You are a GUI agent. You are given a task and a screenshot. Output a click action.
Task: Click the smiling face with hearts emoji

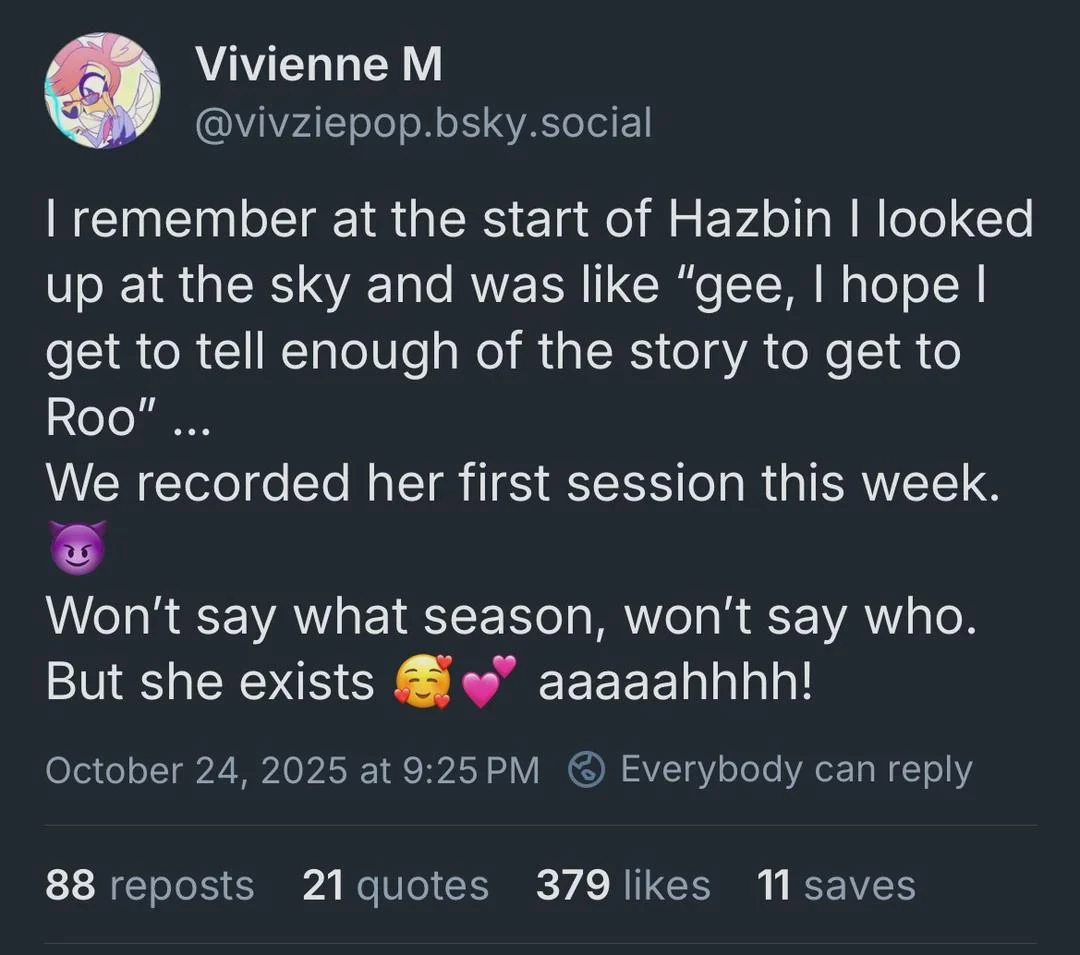[x=422, y=681]
